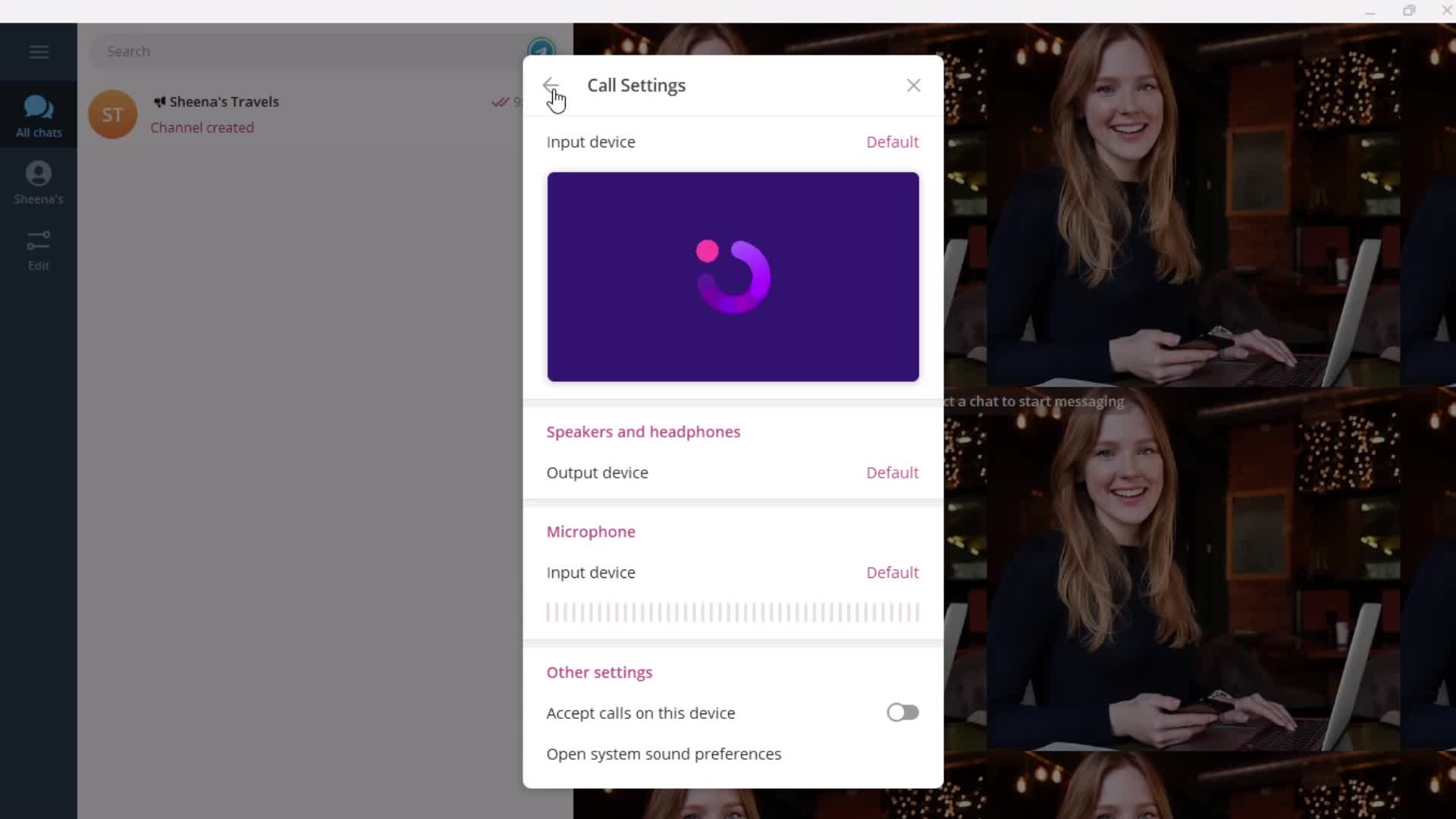Click the Sheena's Travels channel chat
This screenshot has height=819, width=1456.
[x=300, y=114]
